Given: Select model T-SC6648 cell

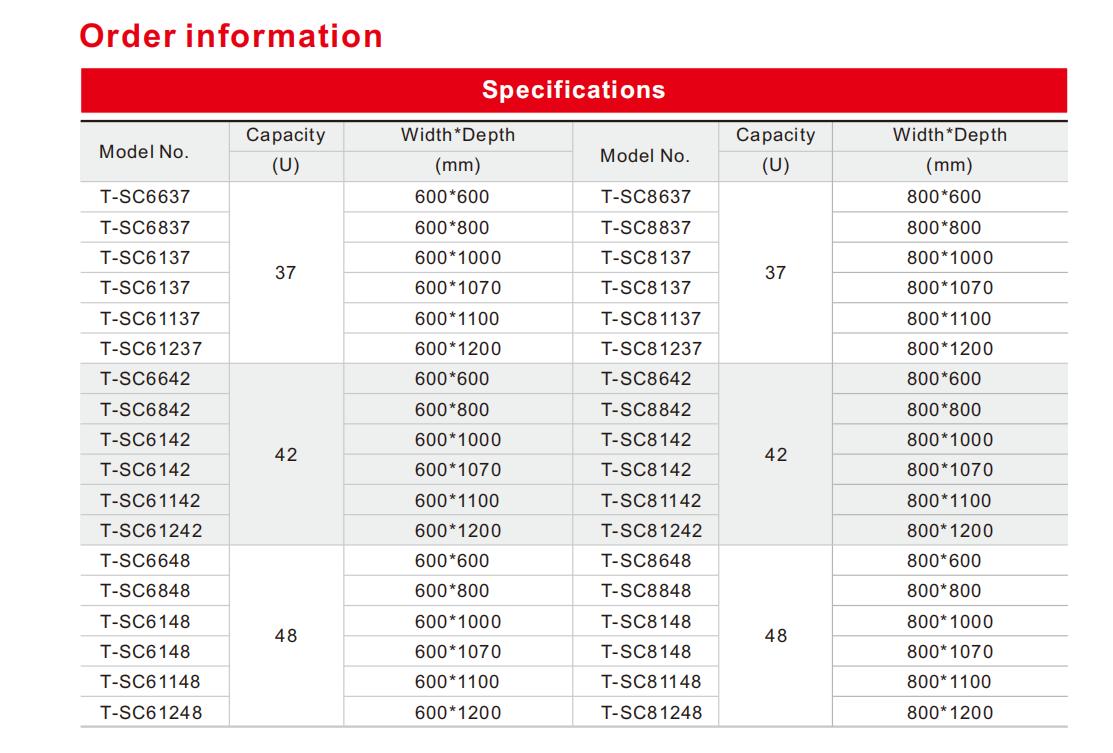Looking at the screenshot, I should [145, 560].
